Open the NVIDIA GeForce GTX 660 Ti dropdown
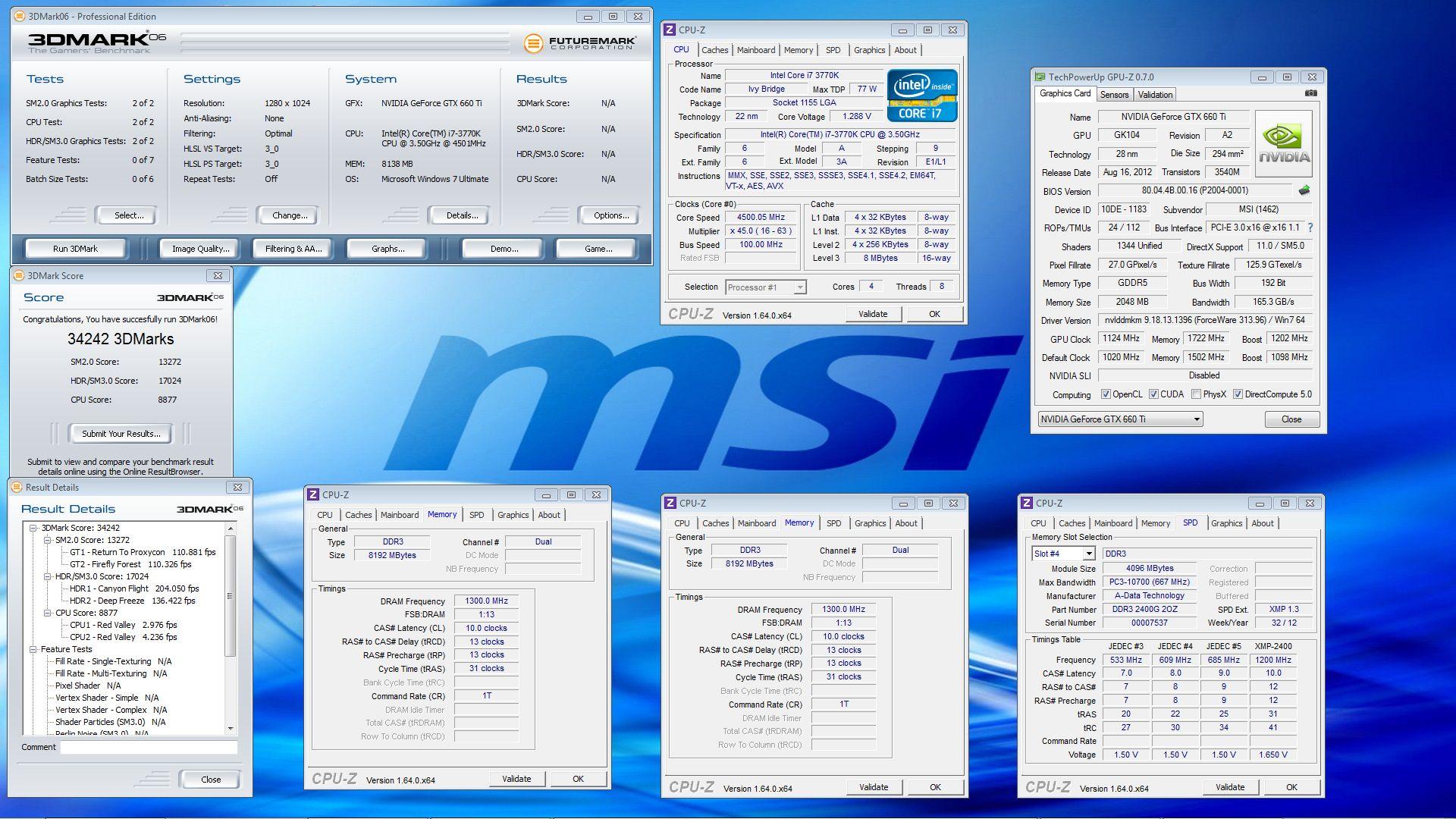Image resolution: width=1456 pixels, height=819 pixels. click(1120, 419)
